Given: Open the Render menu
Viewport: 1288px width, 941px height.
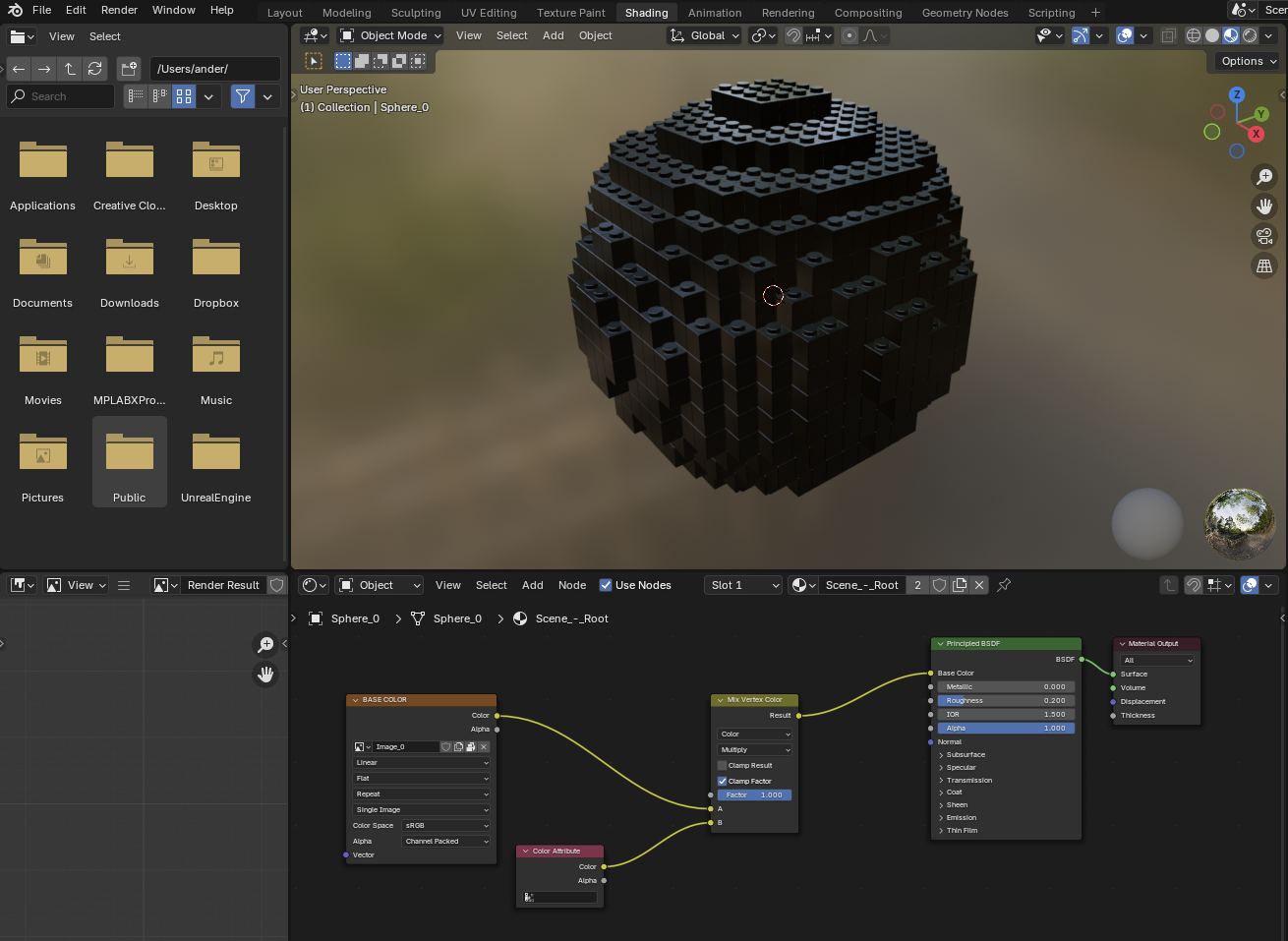Looking at the screenshot, I should click(119, 10).
